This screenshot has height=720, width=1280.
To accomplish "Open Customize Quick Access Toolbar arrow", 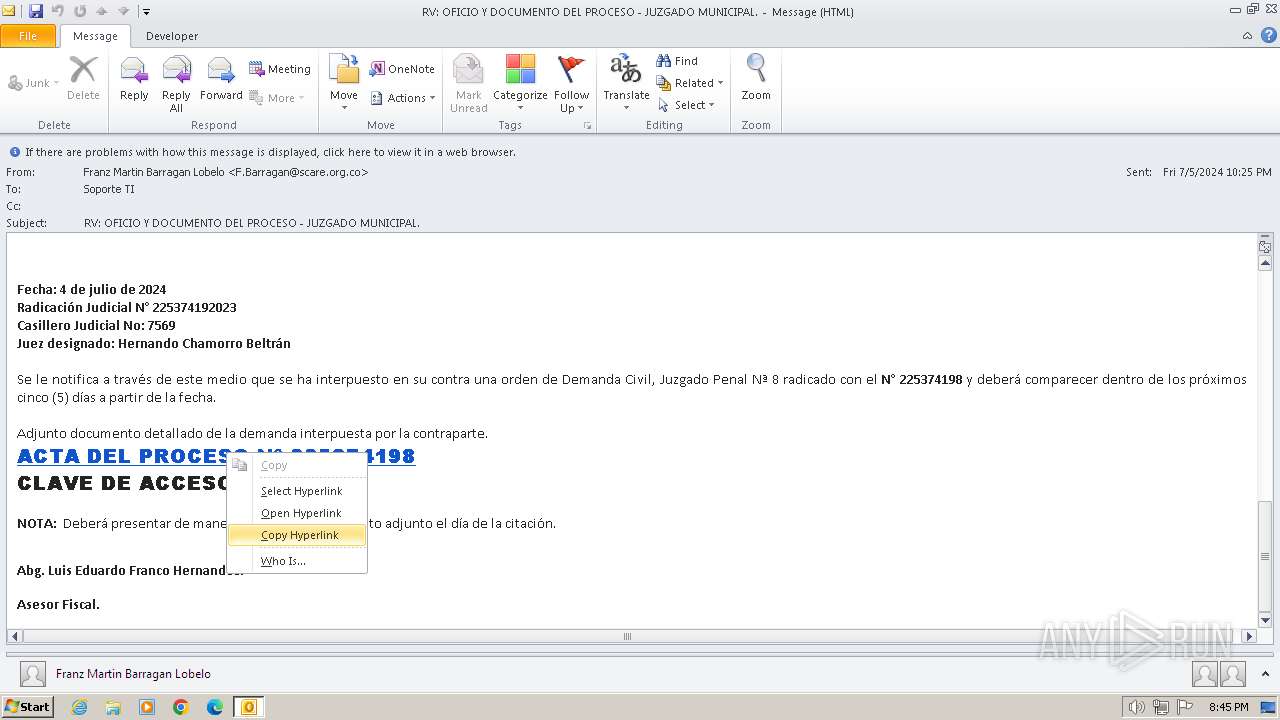I will click(x=147, y=12).
